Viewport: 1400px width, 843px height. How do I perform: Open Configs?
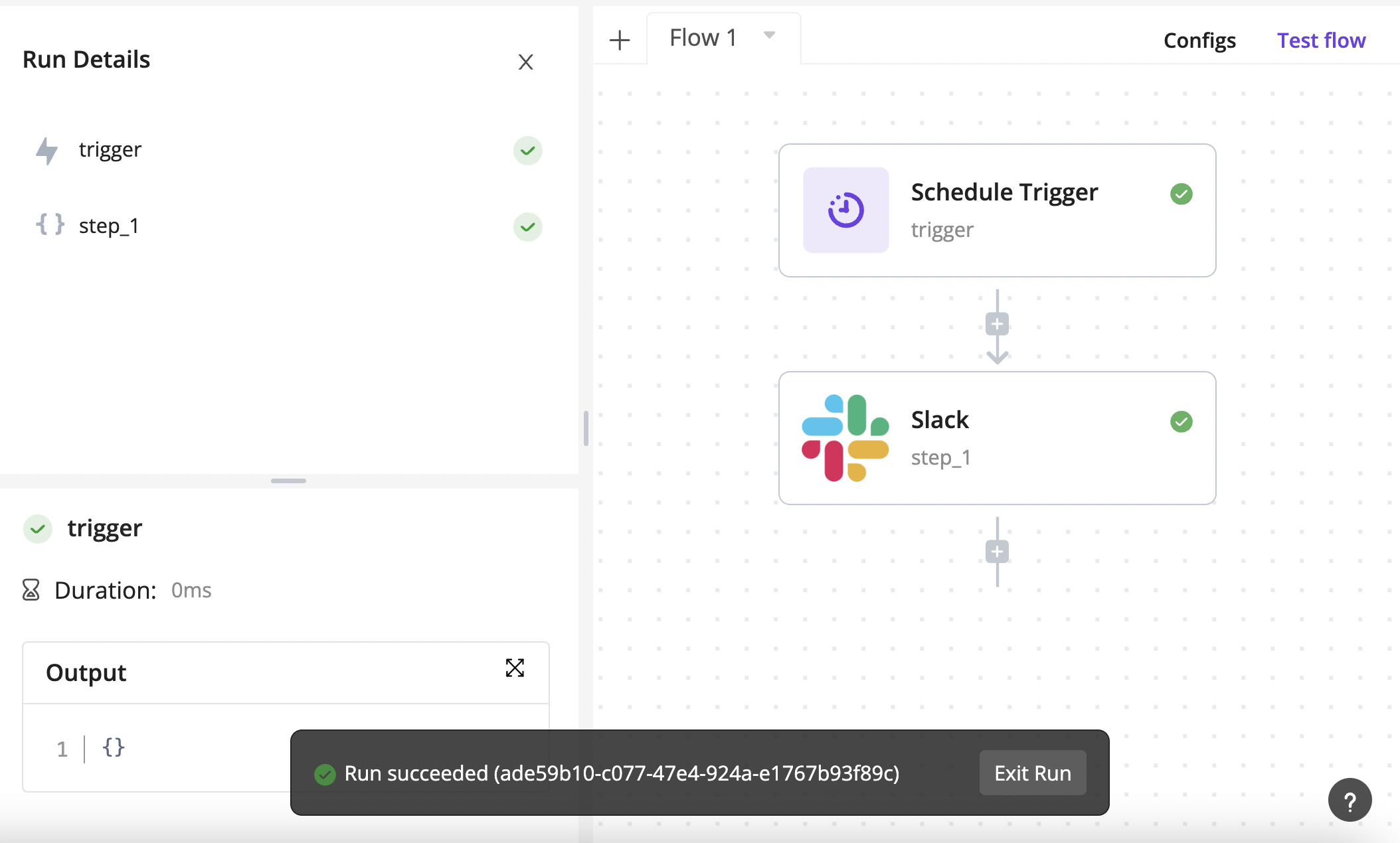pos(1199,40)
